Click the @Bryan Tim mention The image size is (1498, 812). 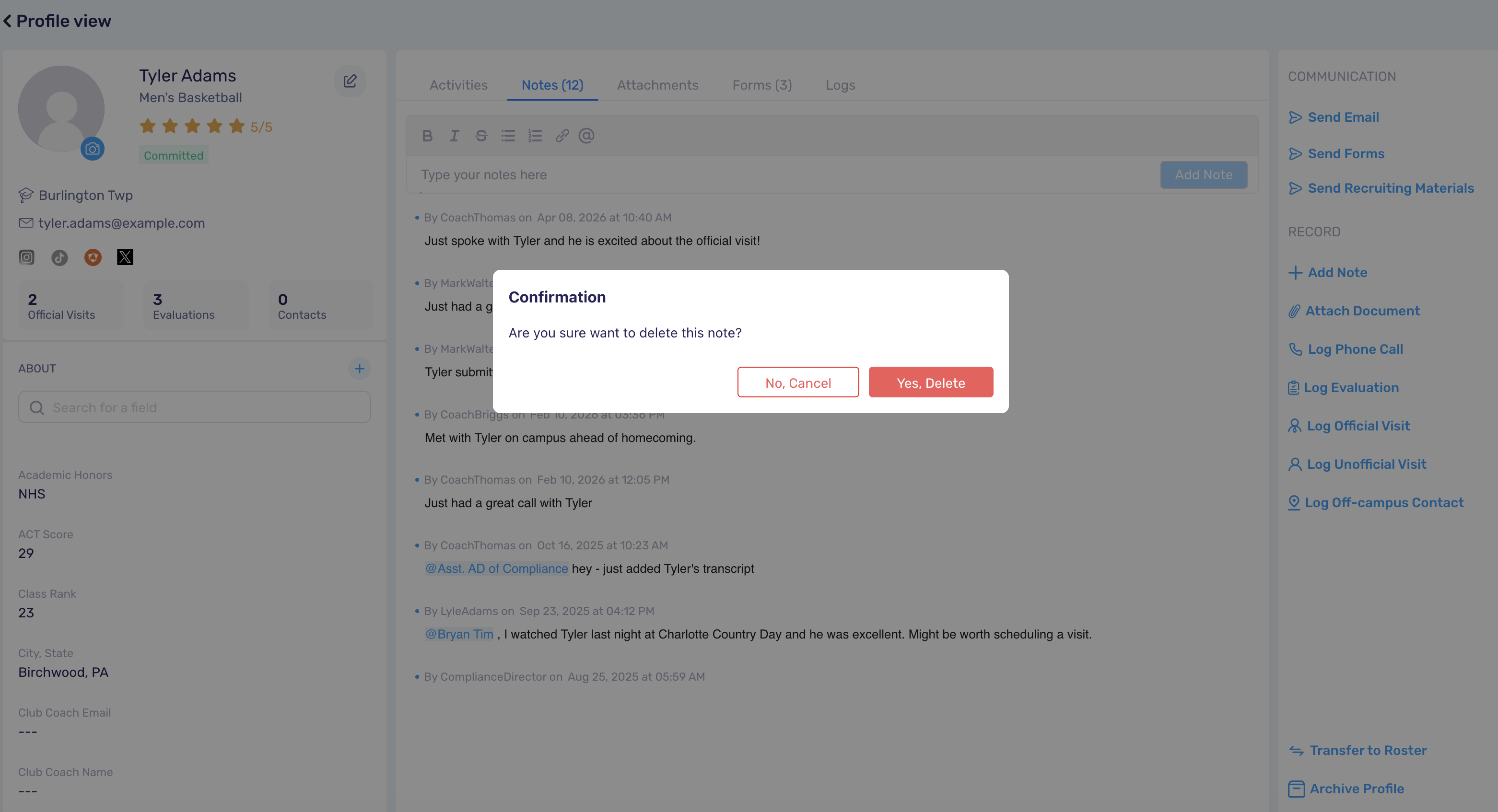pyautogui.click(x=459, y=634)
